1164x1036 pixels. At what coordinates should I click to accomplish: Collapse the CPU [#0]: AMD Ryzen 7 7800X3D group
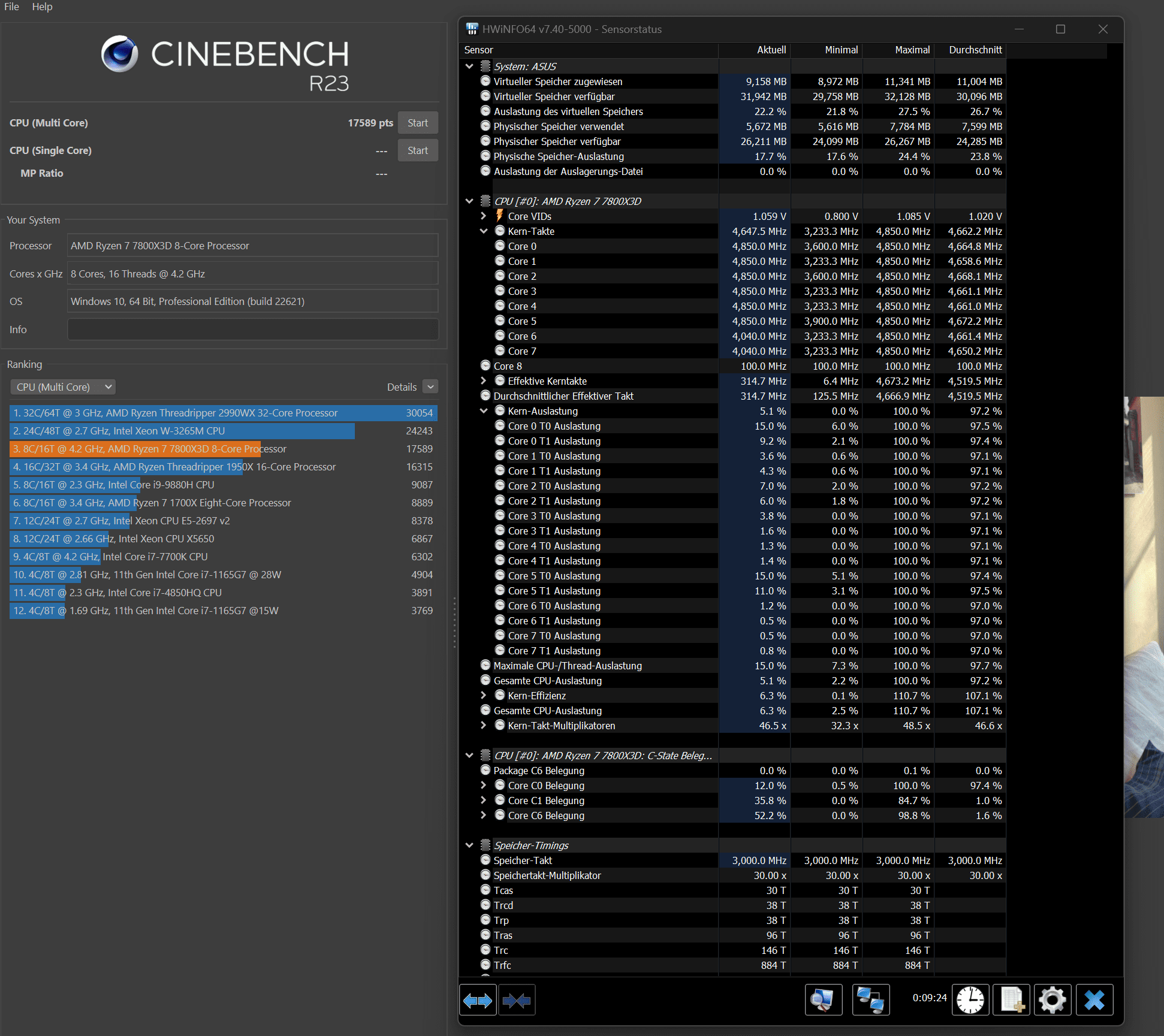pos(469,201)
